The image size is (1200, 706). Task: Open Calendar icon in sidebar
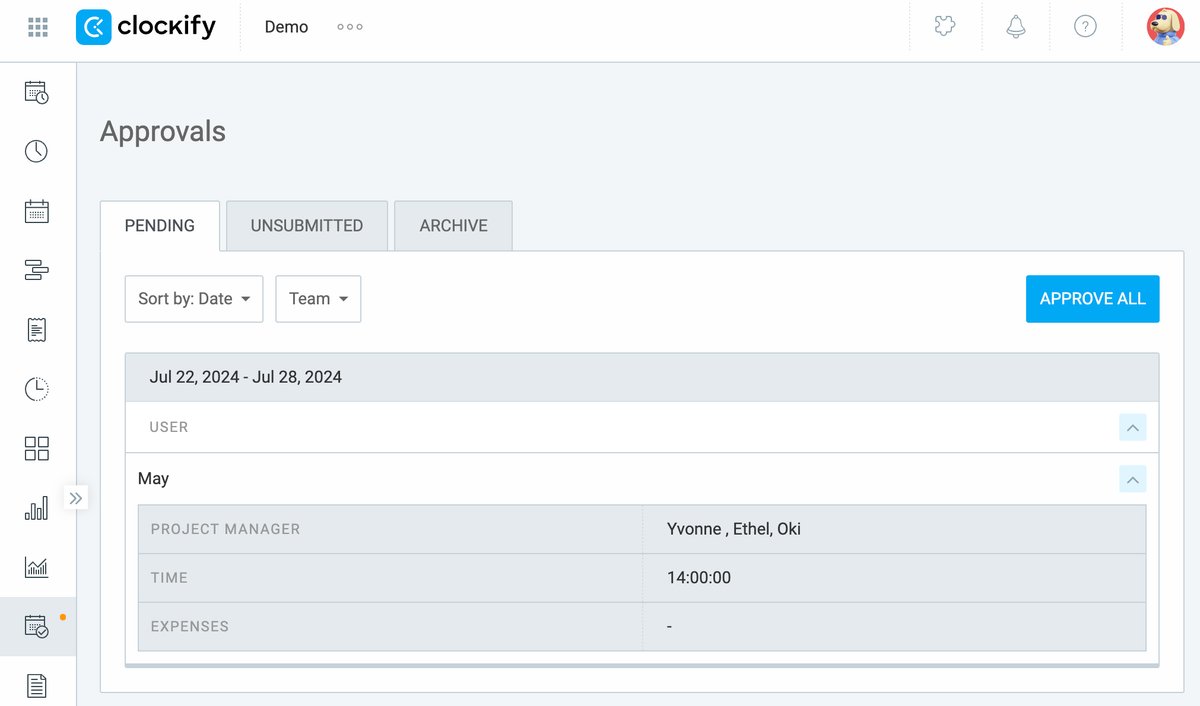pos(37,211)
